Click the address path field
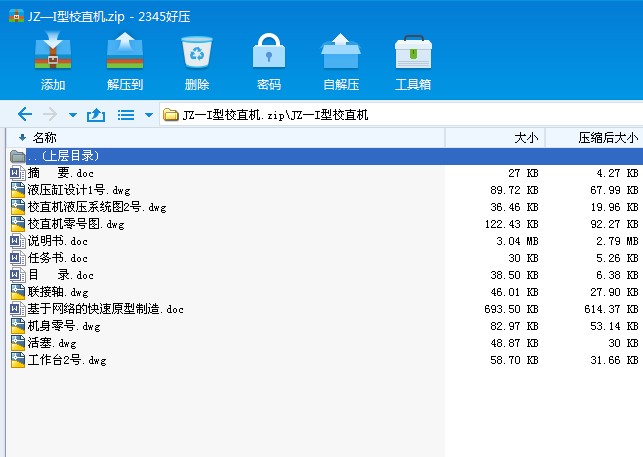Image resolution: width=643 pixels, height=457 pixels. tap(401, 114)
